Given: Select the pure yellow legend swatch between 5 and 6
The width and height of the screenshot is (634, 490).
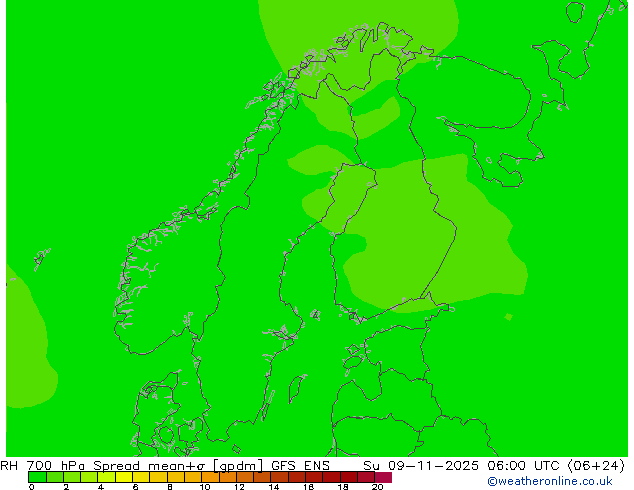Looking at the screenshot, I should pyautogui.click(x=124, y=477).
